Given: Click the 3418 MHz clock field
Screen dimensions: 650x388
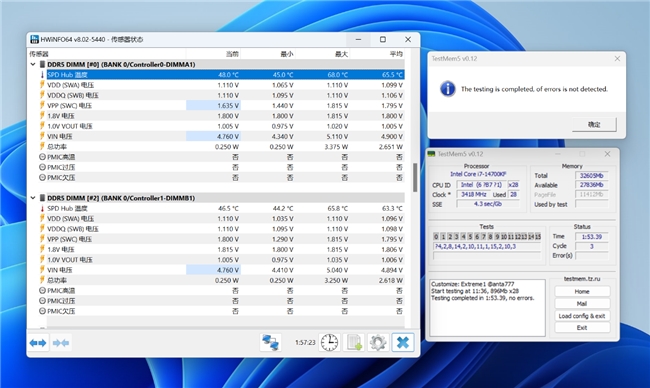Looking at the screenshot, I should pos(473,194).
